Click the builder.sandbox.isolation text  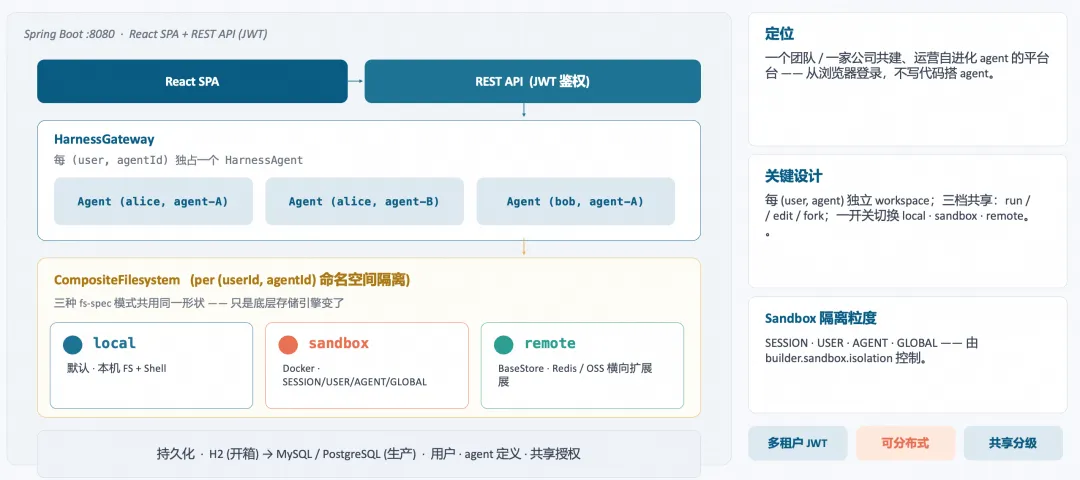(x=829, y=359)
